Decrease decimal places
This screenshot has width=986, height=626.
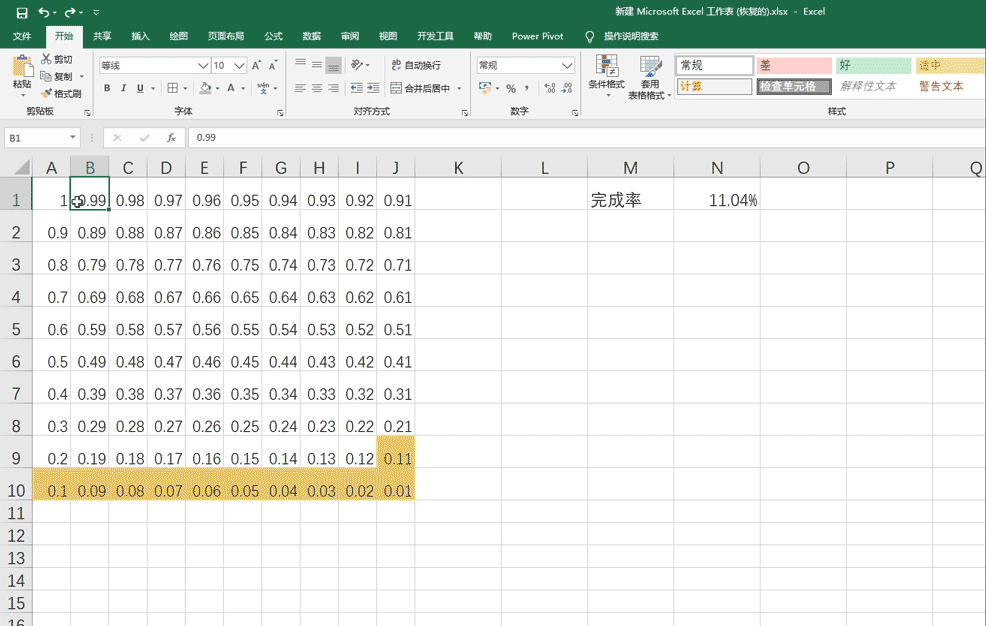(567, 89)
